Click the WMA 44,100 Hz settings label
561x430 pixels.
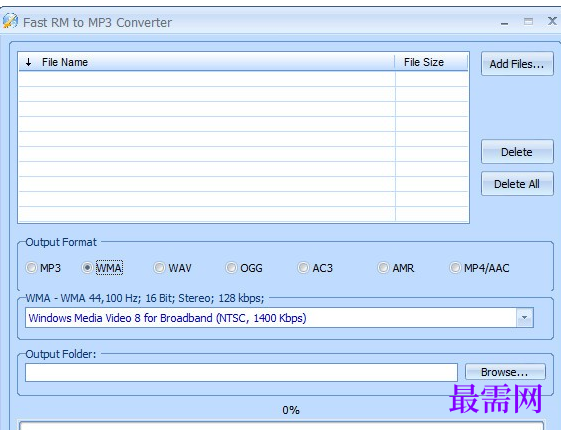point(145,298)
